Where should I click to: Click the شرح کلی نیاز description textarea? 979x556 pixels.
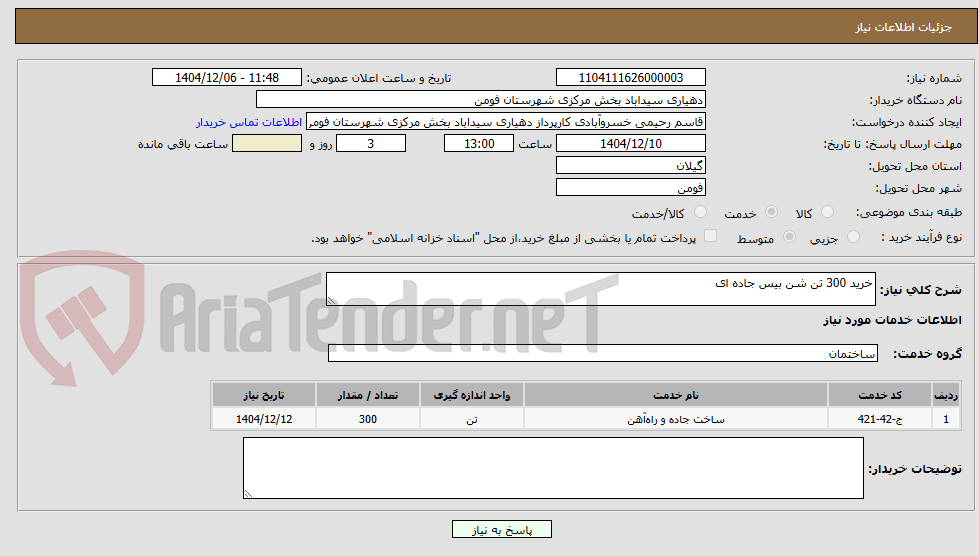point(601,289)
